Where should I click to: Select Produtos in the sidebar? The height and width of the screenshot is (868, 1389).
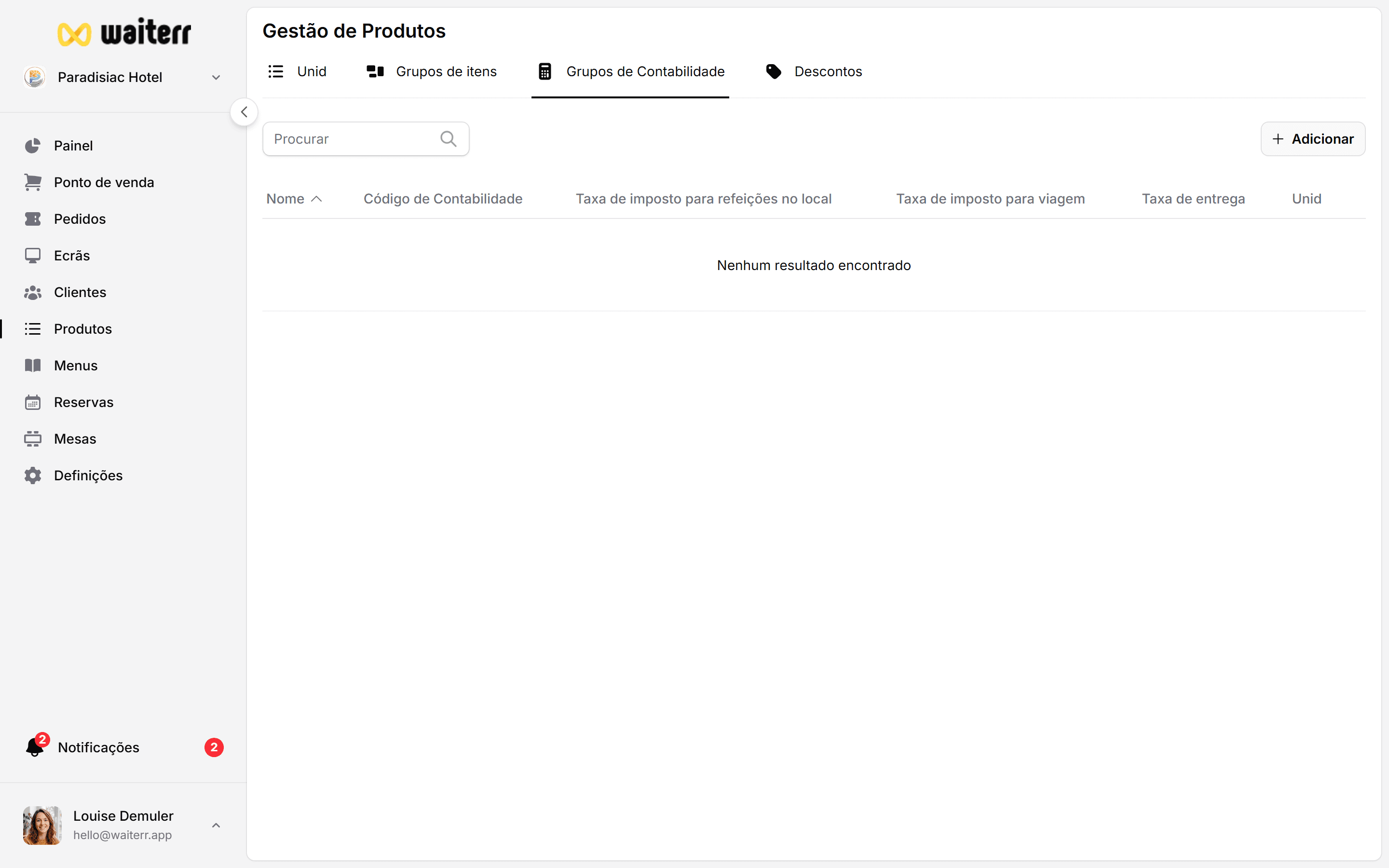(x=82, y=329)
